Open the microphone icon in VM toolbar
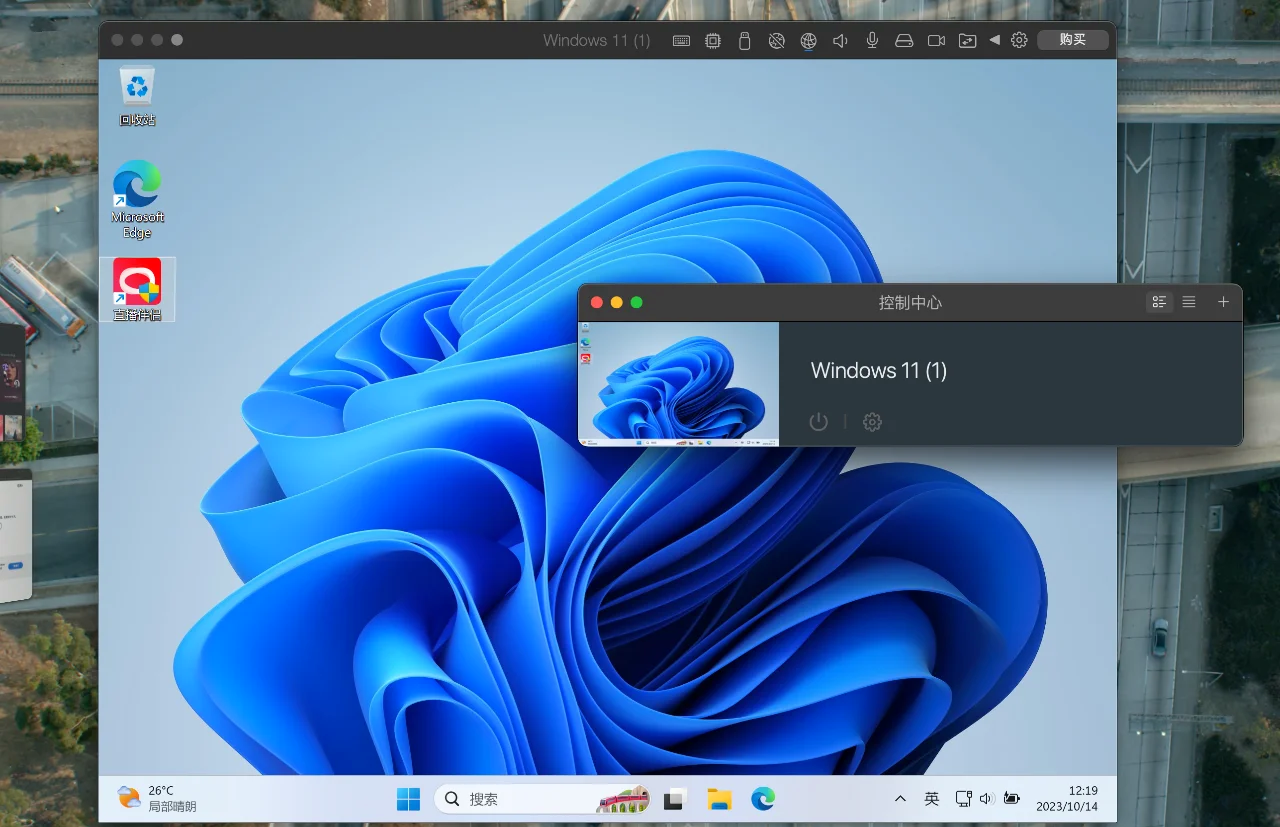This screenshot has height=827, width=1280. [872, 41]
